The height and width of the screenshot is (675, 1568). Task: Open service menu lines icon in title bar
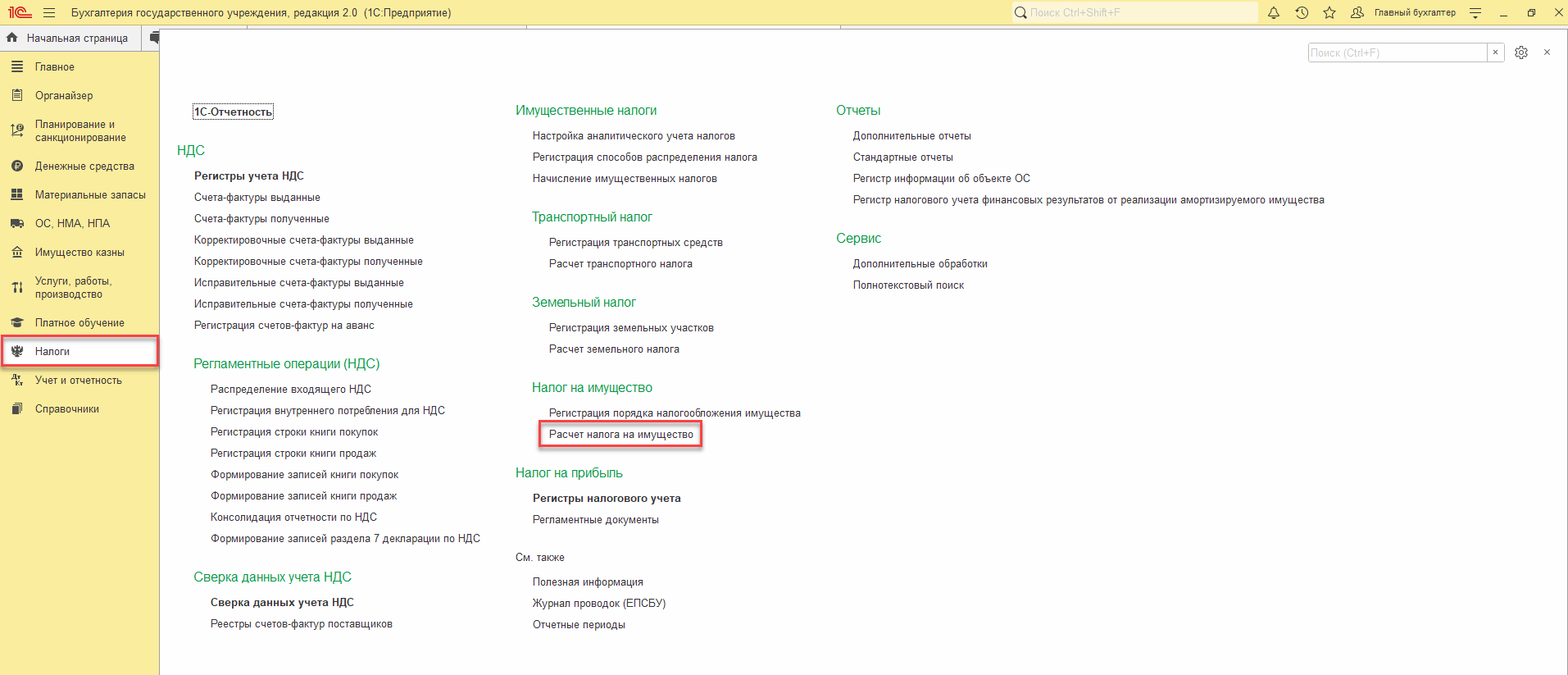(1475, 12)
